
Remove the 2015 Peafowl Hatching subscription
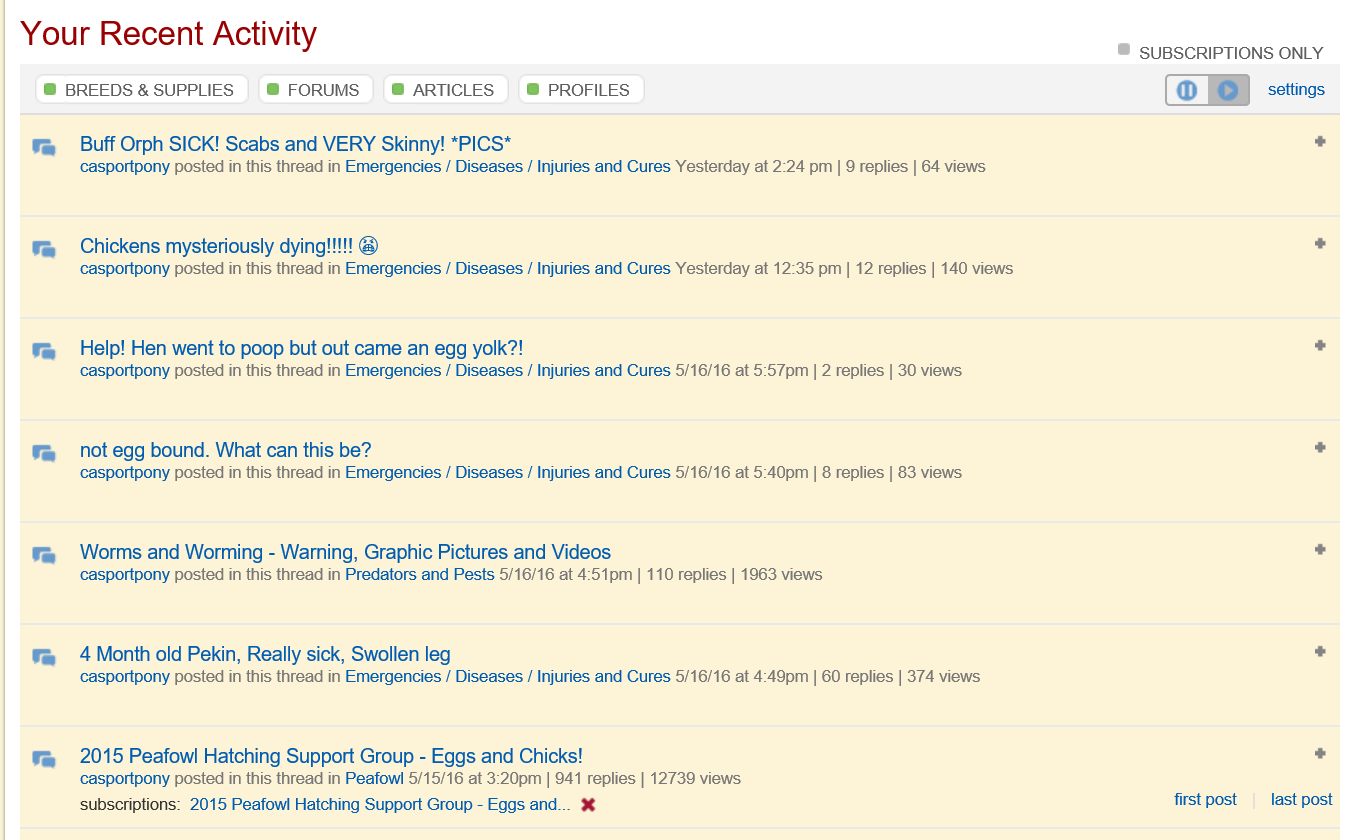coord(588,805)
